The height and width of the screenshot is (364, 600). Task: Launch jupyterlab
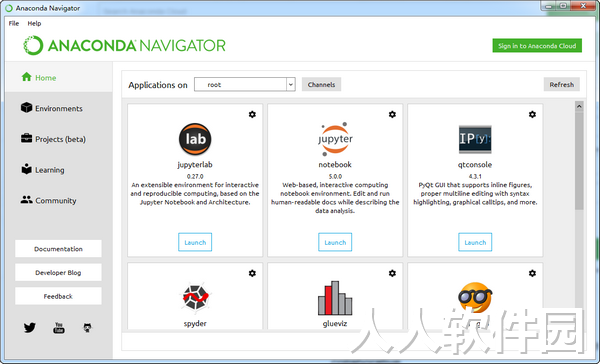click(x=195, y=242)
